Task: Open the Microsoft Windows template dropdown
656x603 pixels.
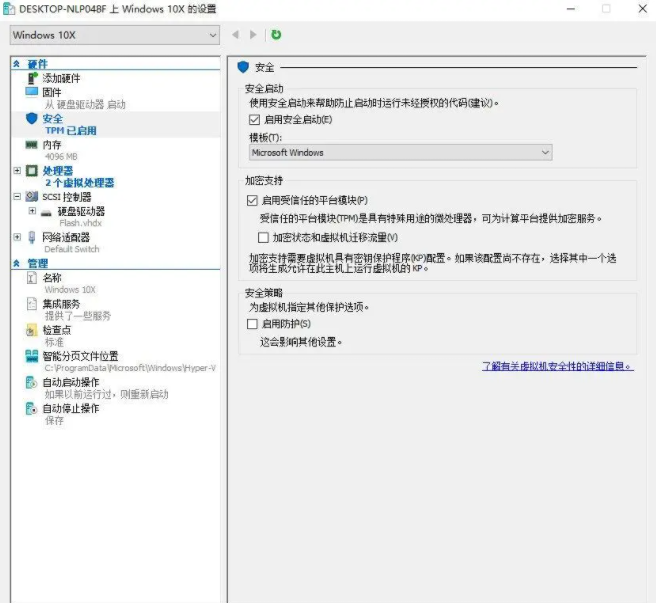Action: pyautogui.click(x=400, y=153)
